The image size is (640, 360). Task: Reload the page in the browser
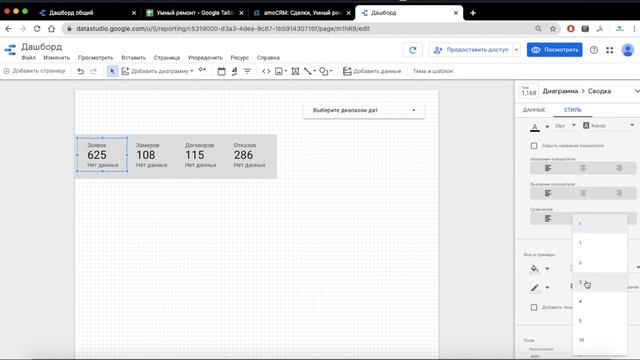(x=37, y=29)
